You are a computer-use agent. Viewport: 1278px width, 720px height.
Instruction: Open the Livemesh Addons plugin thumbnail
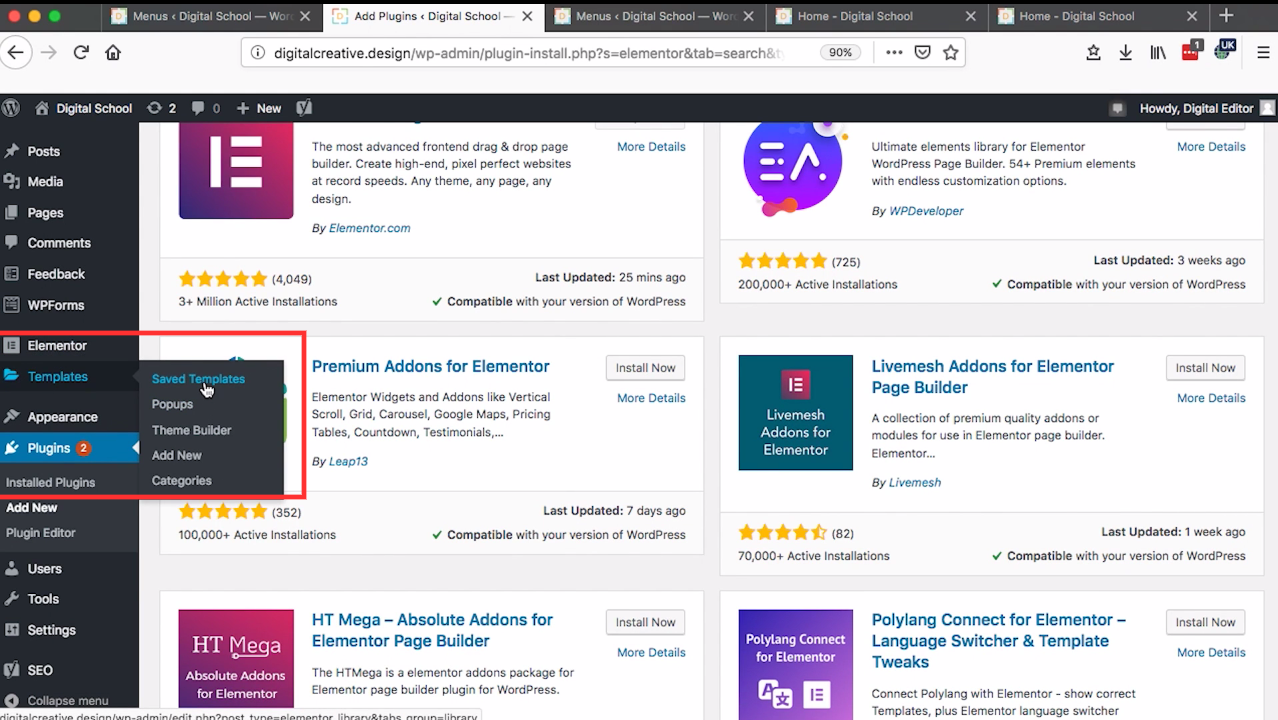pyautogui.click(x=796, y=412)
